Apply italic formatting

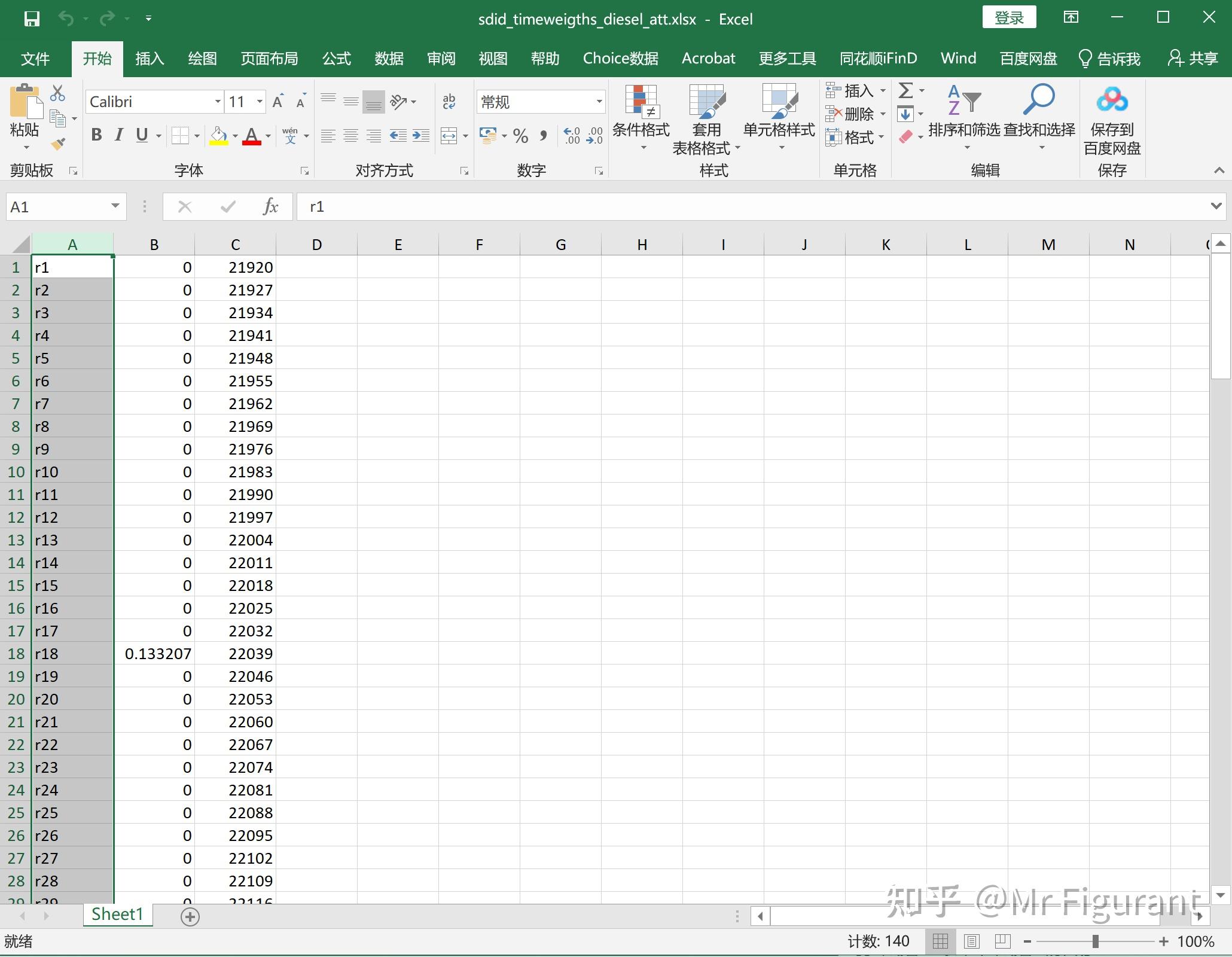click(x=118, y=135)
